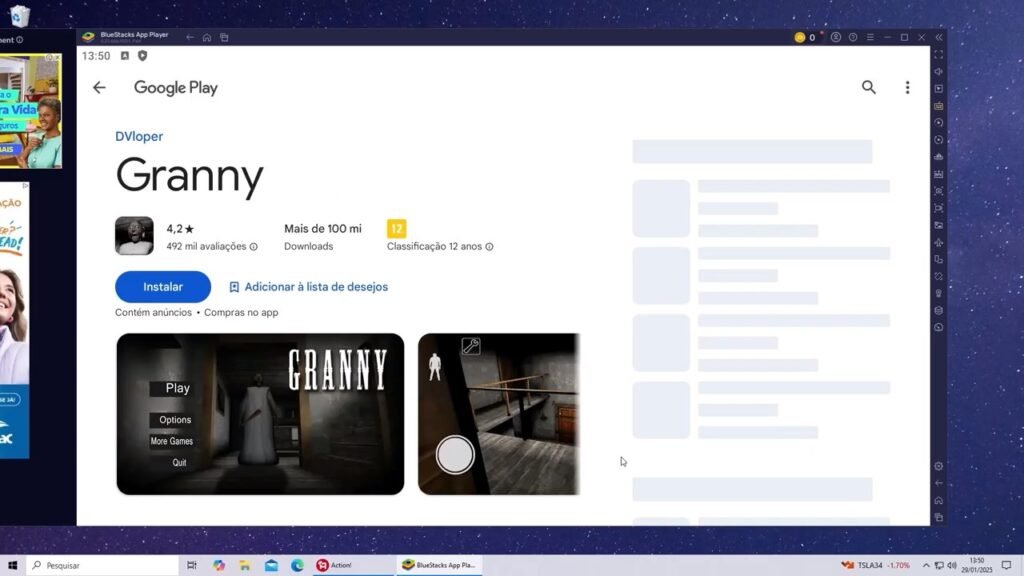
Task: Click airplane mode icon in BlueStacks sidebar
Action: click(x=938, y=242)
